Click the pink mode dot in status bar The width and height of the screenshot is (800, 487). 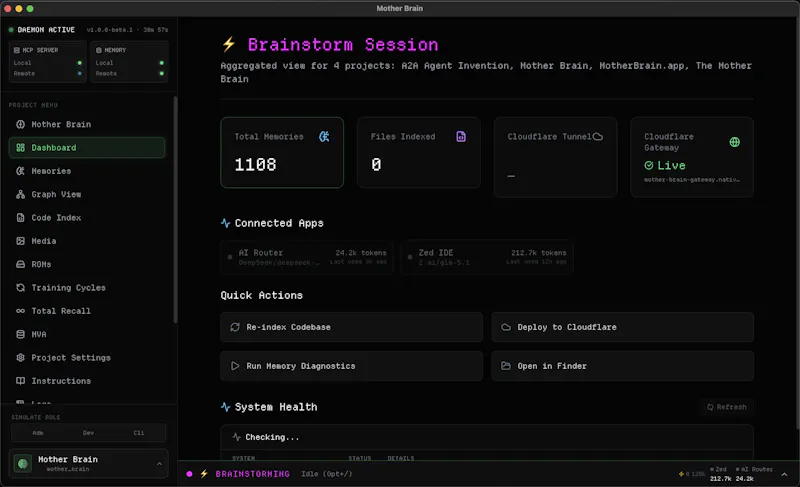click(x=189, y=474)
